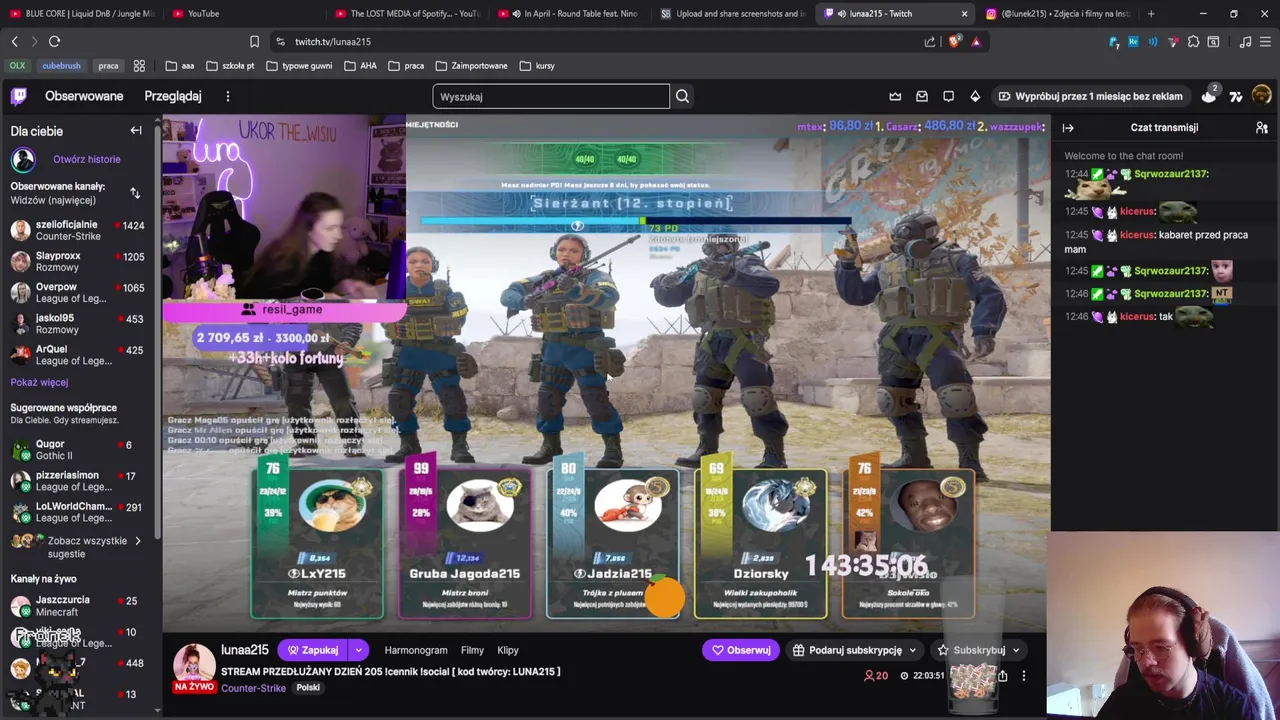Open Overpow channel in sidebar
The image size is (1280, 720).
point(78,293)
